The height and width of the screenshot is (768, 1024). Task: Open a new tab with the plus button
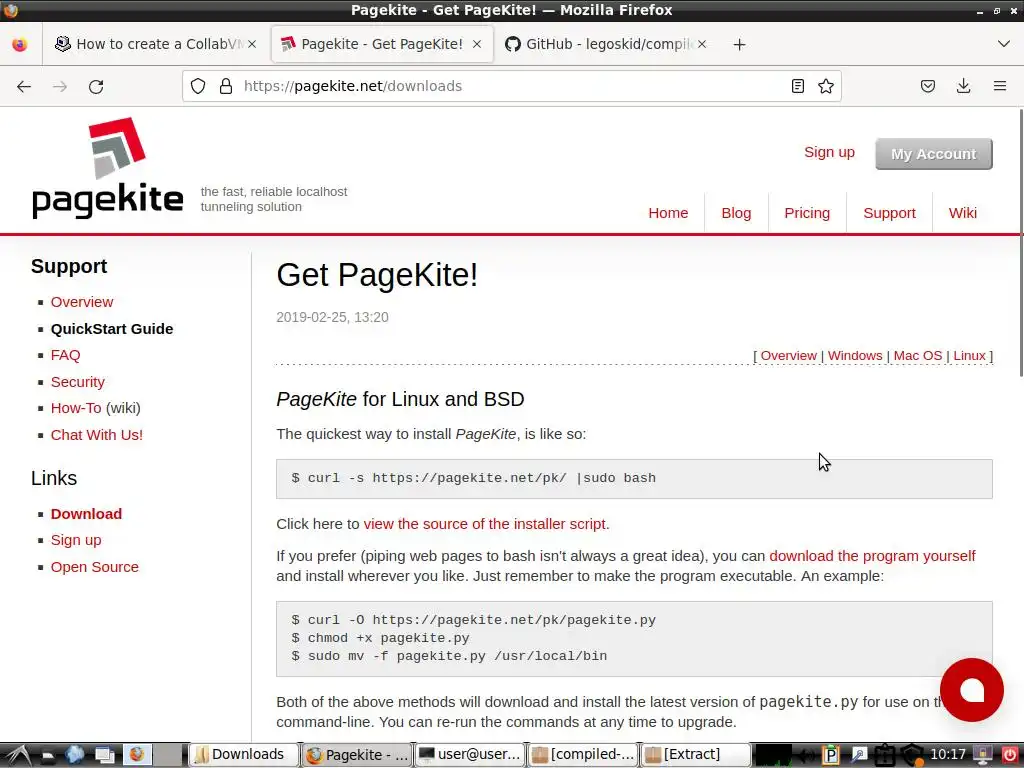coord(739,44)
